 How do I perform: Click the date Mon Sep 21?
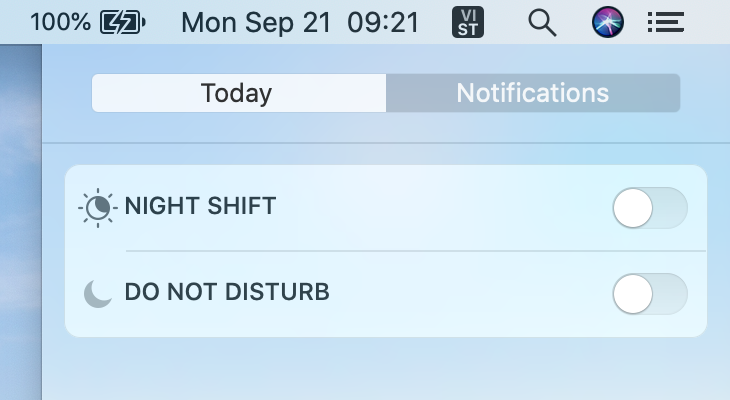(256, 22)
